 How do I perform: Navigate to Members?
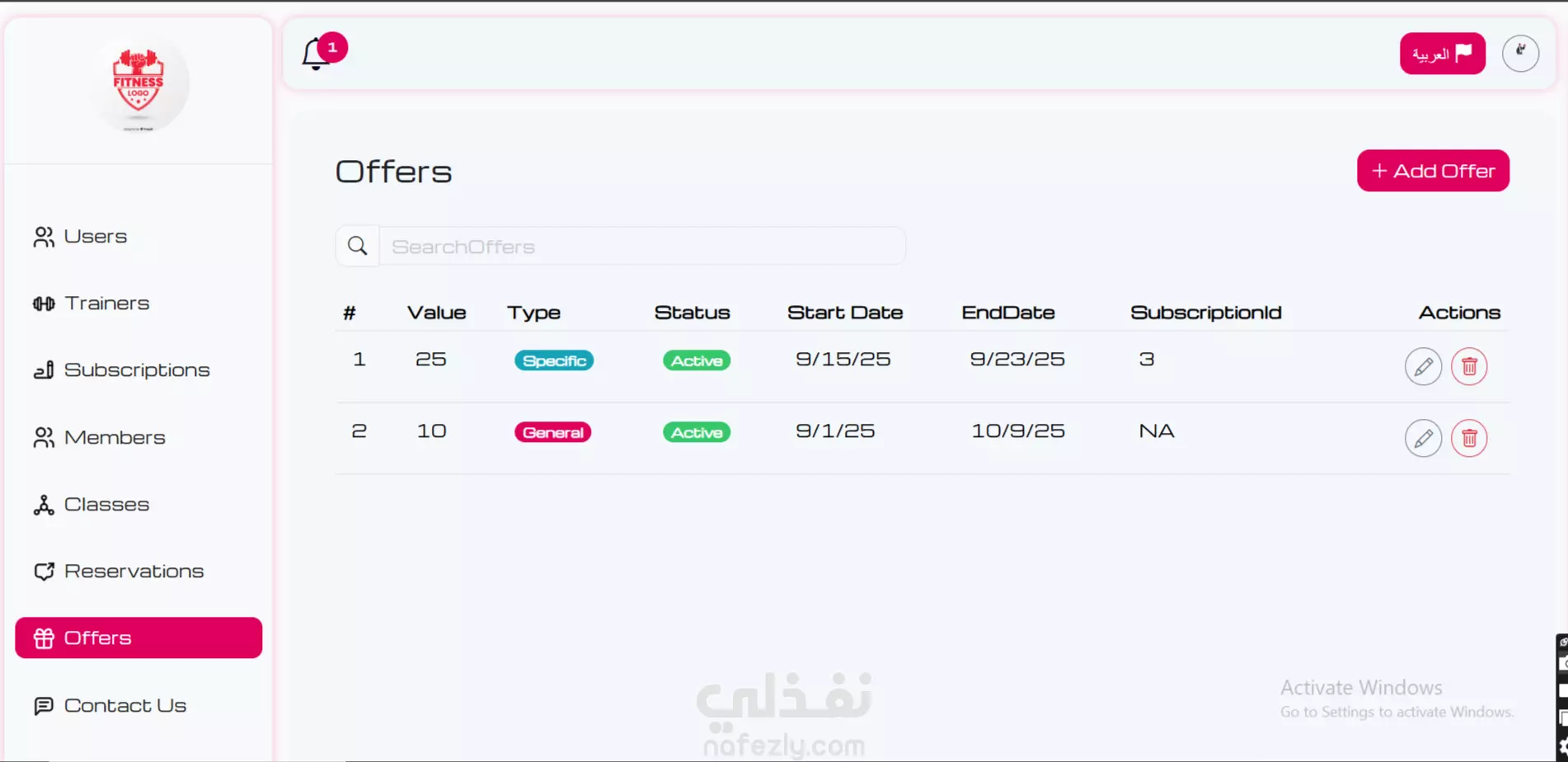[114, 438]
